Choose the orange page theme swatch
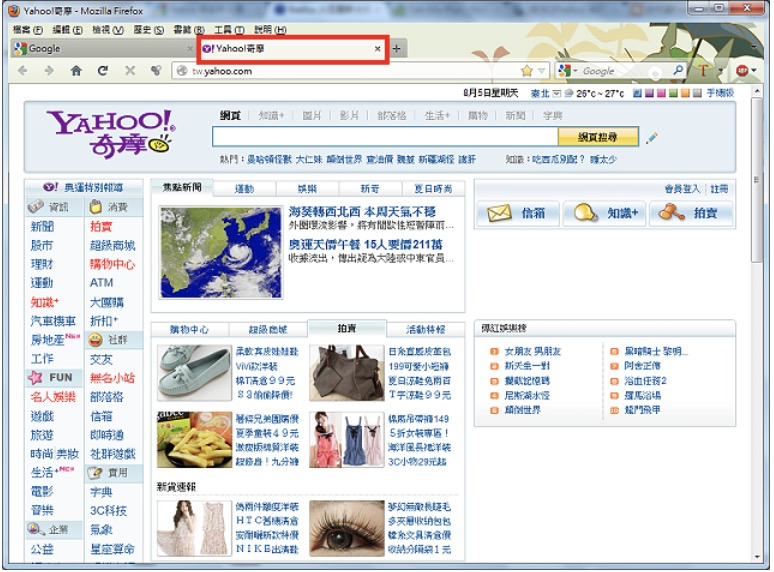This screenshot has height=572, width=774. (685, 93)
